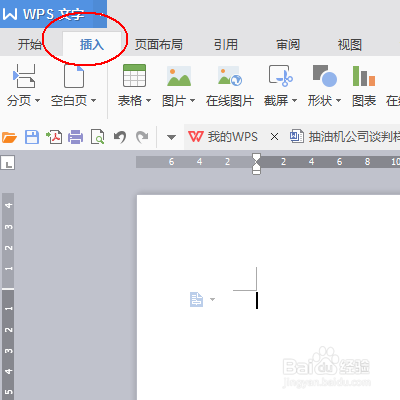400x400 pixels.
Task: Click the 图片 picture icon
Action: coord(179,76)
